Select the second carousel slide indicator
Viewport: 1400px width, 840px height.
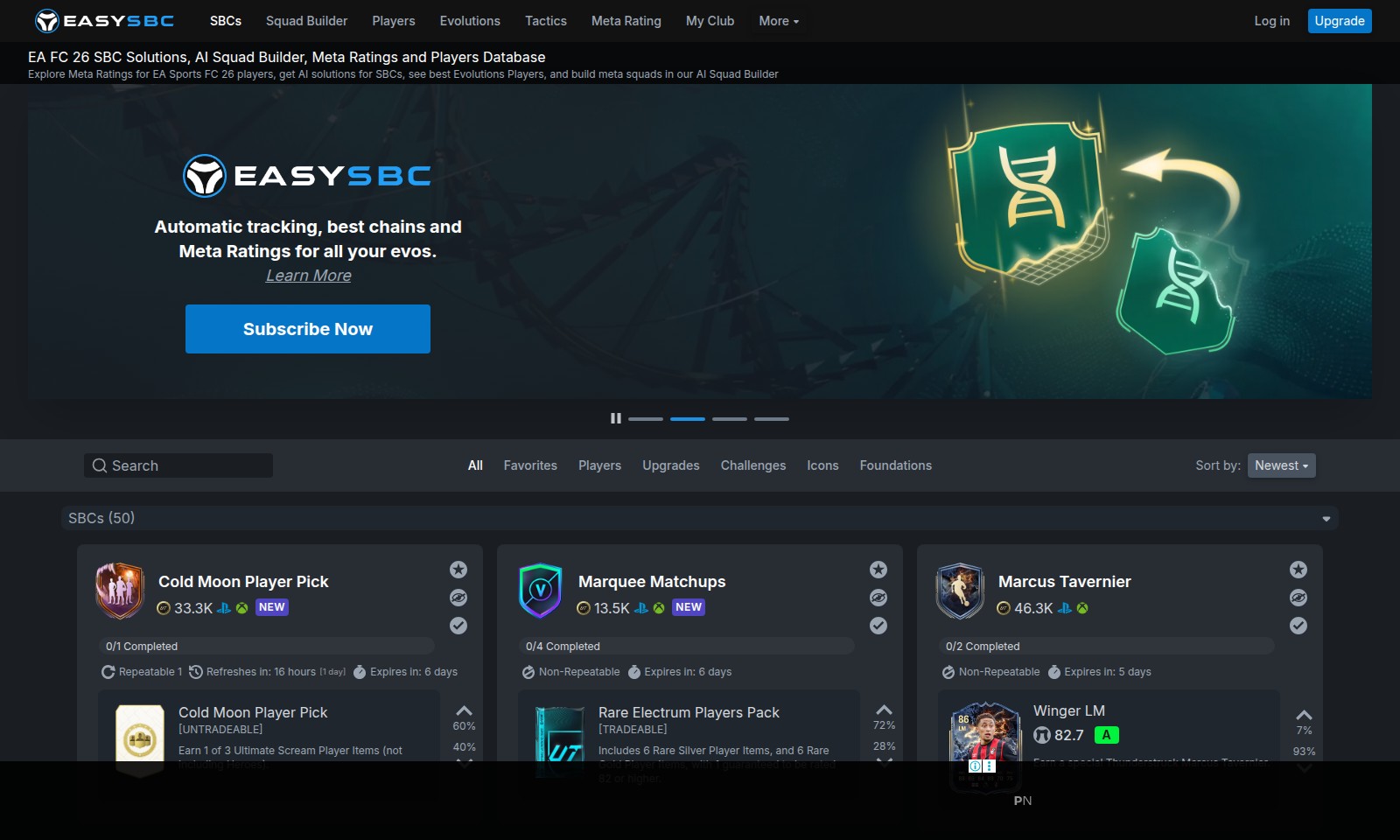[x=688, y=419]
